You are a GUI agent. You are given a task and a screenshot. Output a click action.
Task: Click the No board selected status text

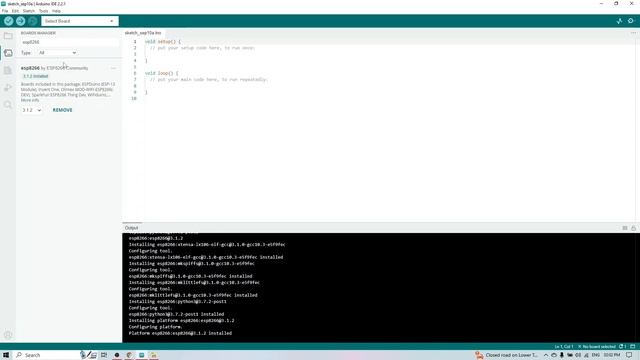click(596, 347)
